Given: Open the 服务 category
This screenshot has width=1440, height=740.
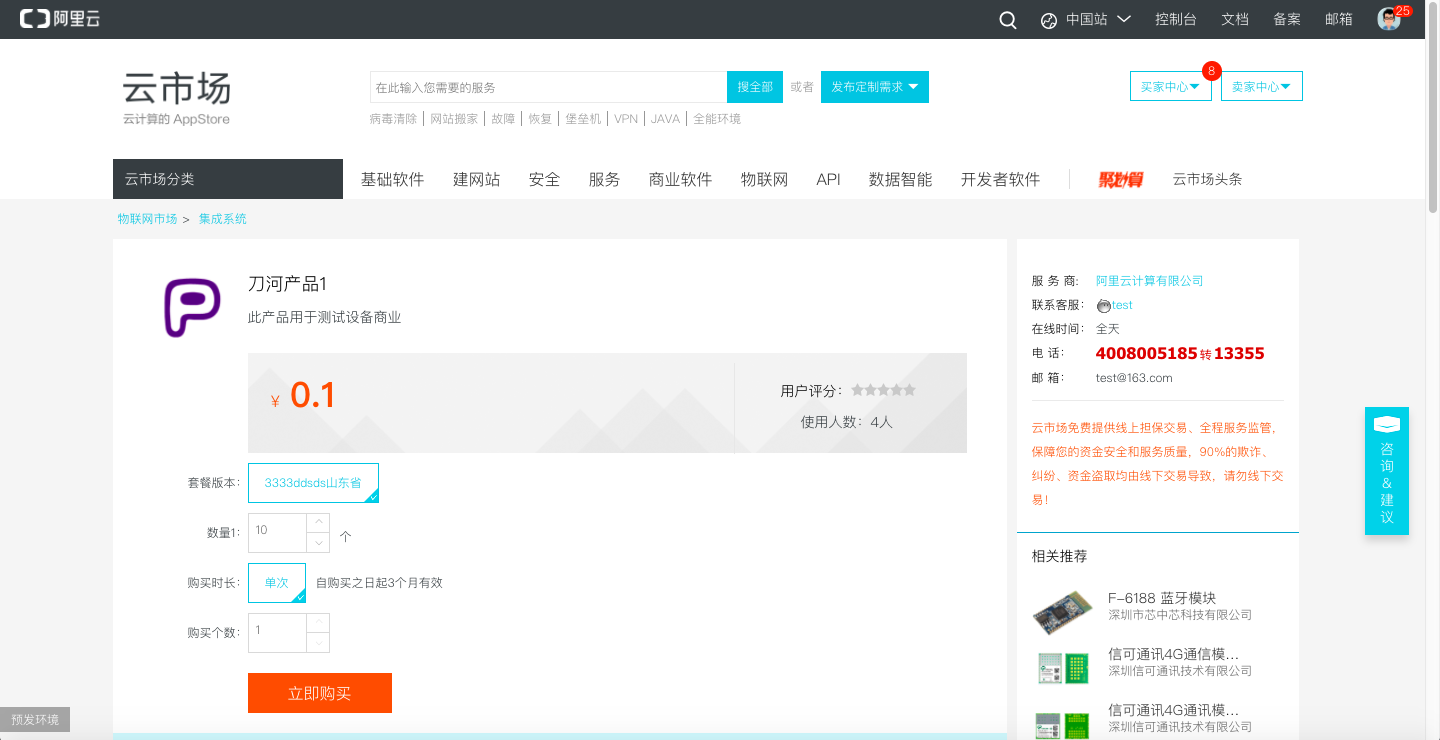Looking at the screenshot, I should tap(605, 180).
